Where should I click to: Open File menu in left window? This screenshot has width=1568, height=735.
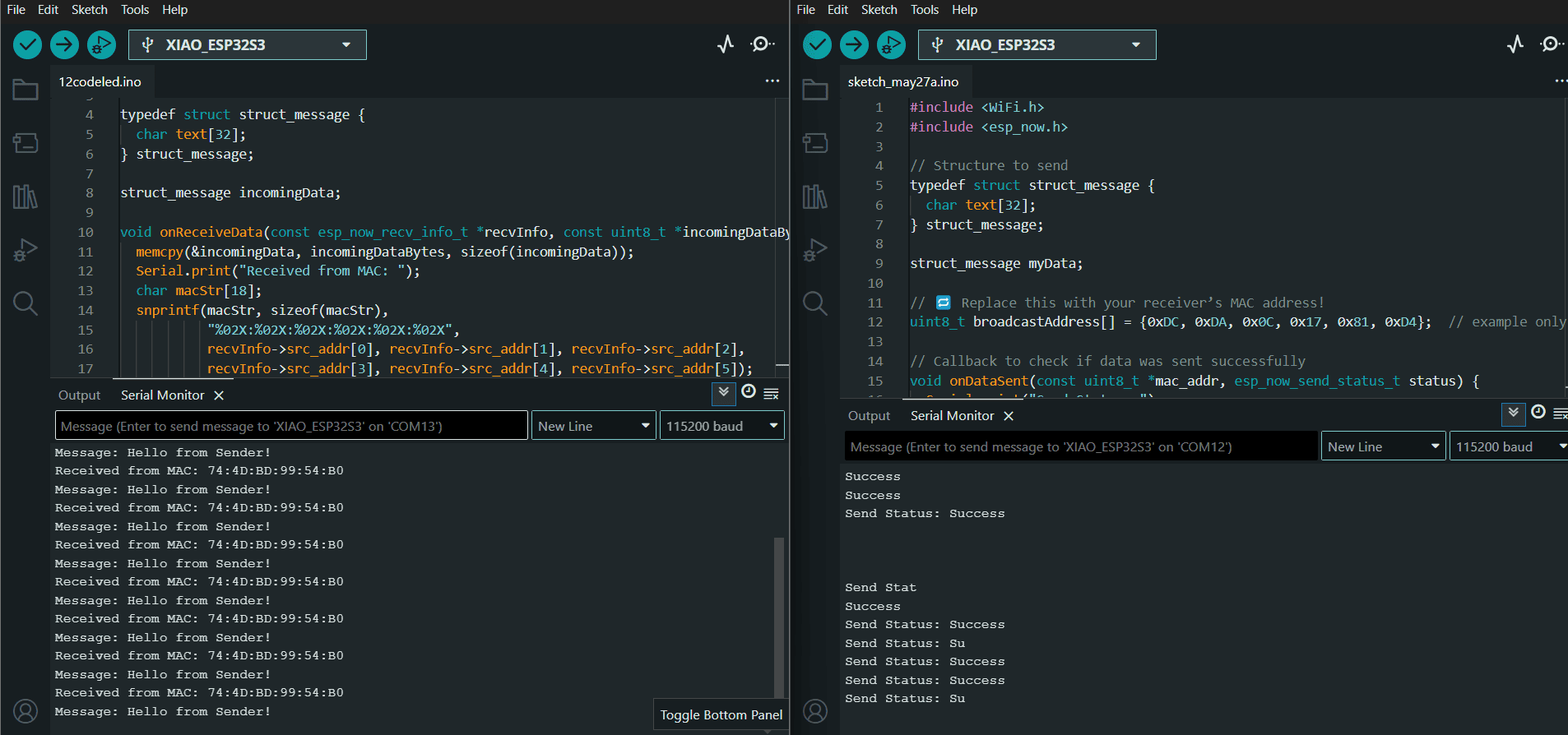(16, 10)
